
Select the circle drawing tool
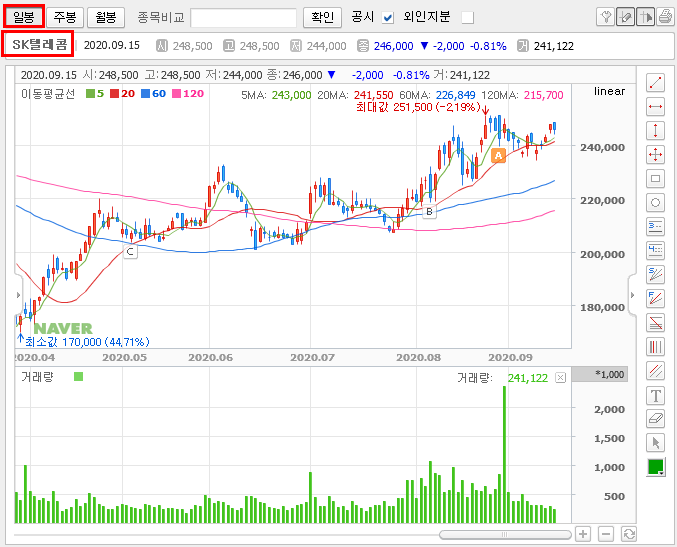point(655,202)
